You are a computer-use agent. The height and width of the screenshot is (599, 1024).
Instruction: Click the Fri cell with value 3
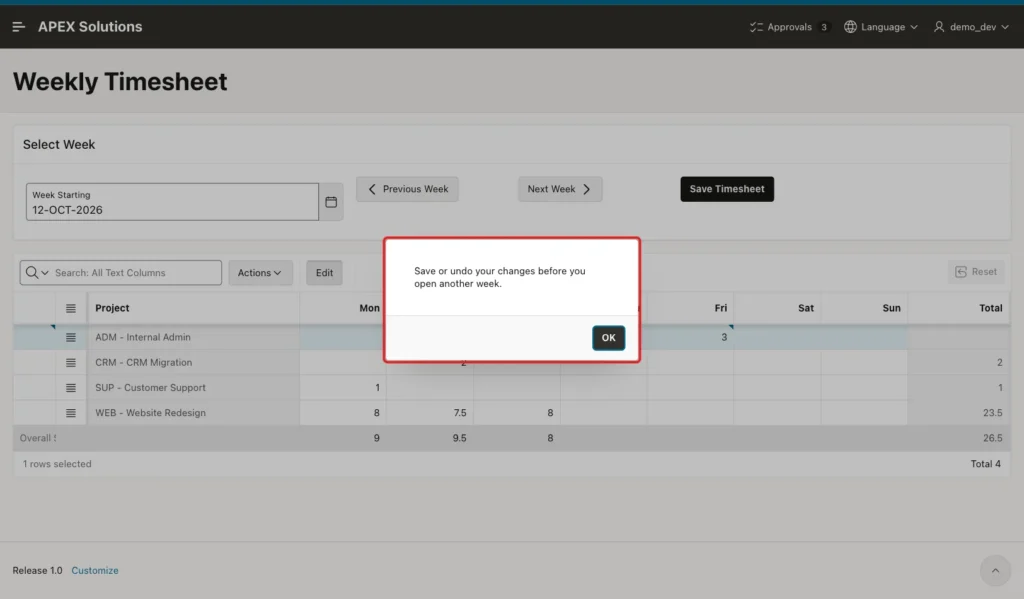point(690,337)
